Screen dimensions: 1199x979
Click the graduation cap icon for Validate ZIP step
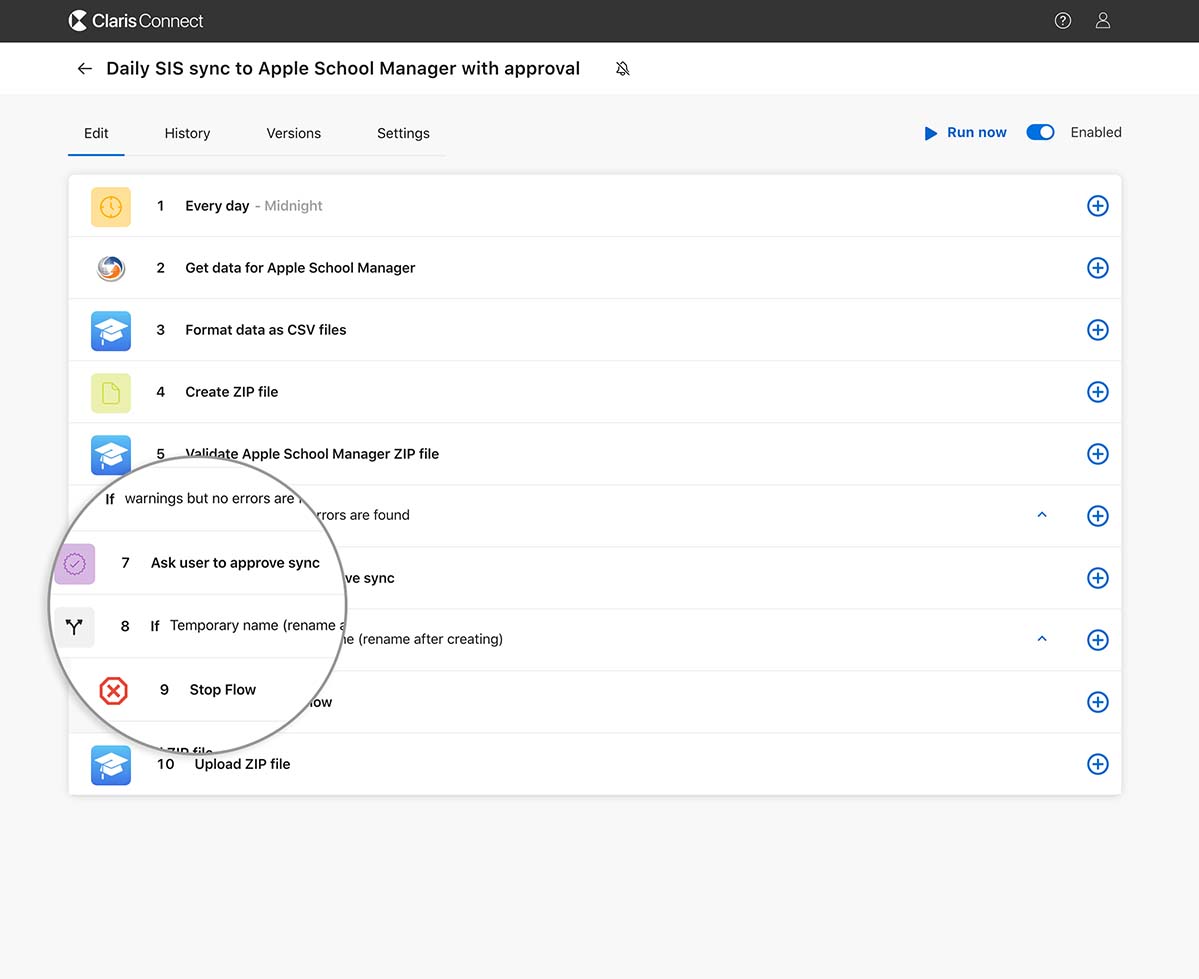(111, 454)
